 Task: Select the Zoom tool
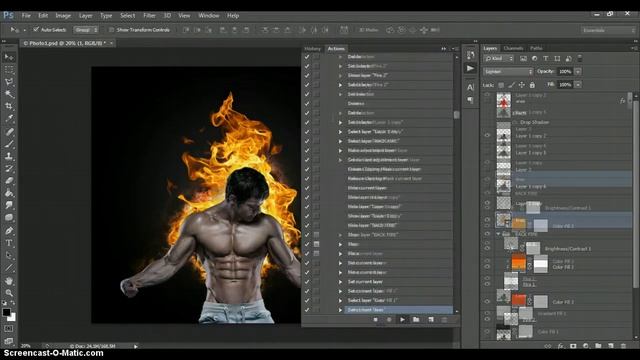tap(9, 293)
